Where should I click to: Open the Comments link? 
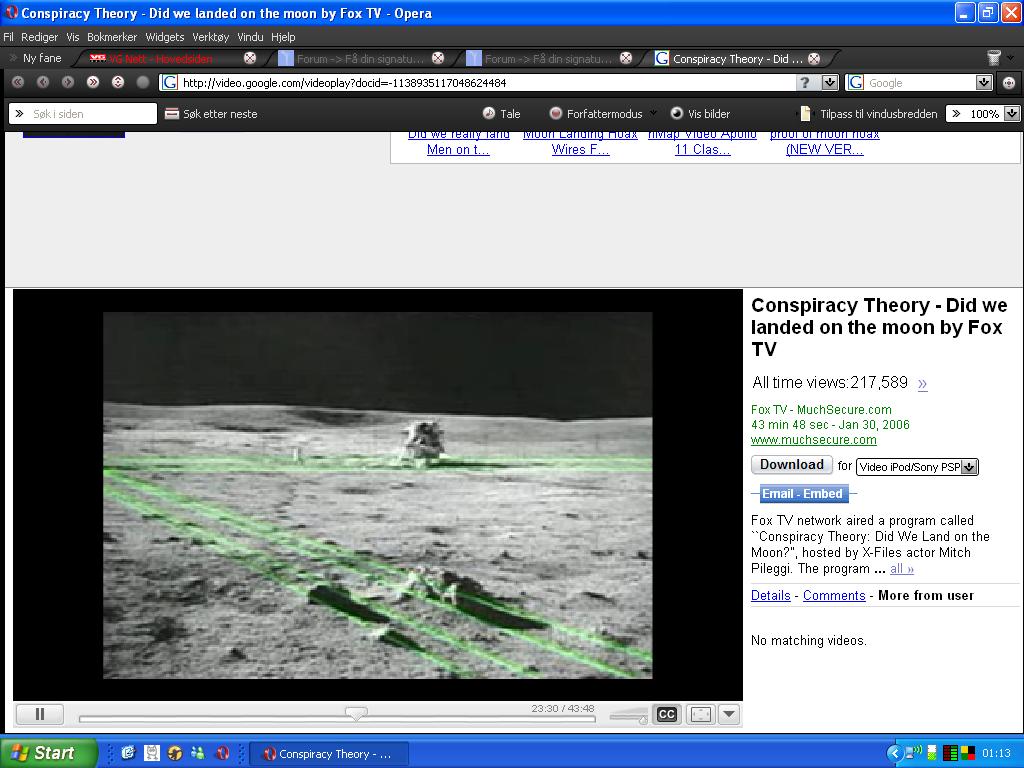834,595
